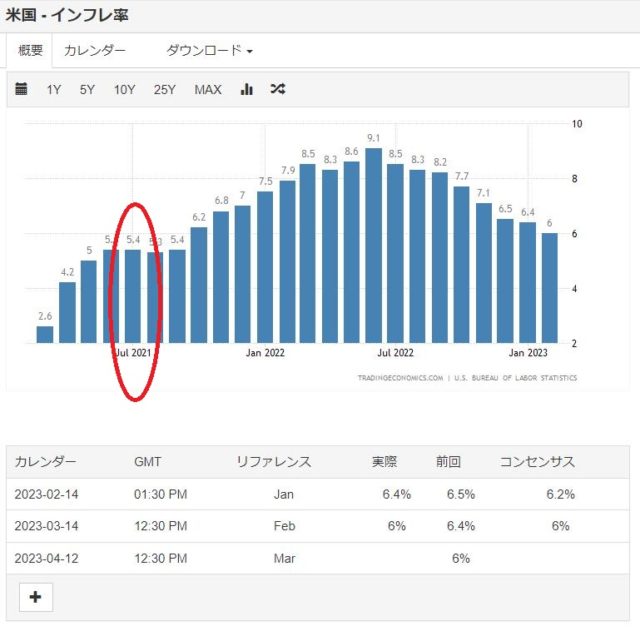Open the calendar date range icon
Image resolution: width=640 pixels, height=631 pixels.
(21, 90)
